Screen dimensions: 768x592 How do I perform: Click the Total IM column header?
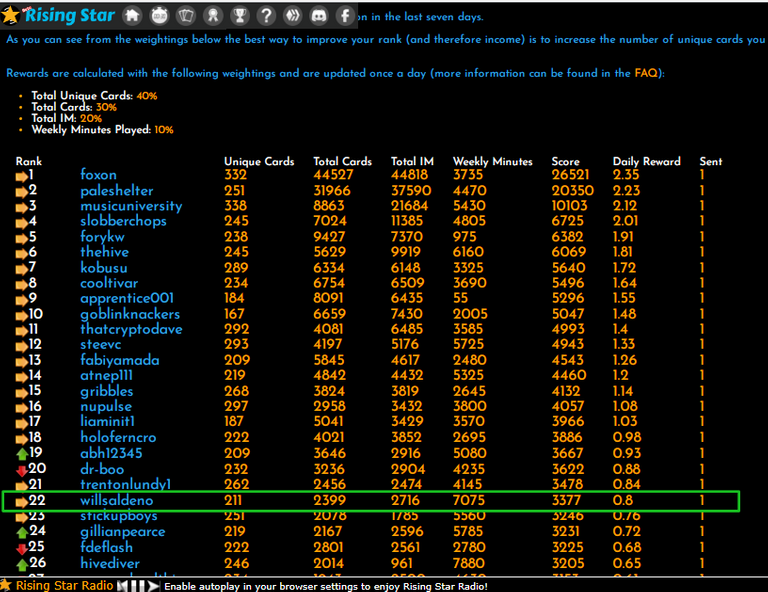[x=412, y=162]
